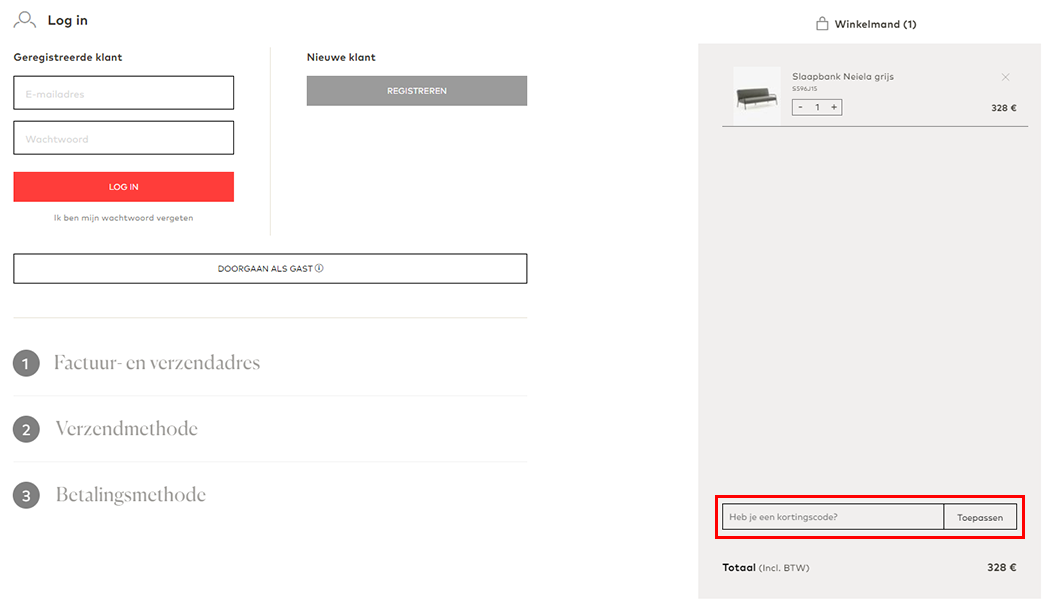1053x604 pixels.
Task: Focus the Wachtwoord input field
Action: pos(124,138)
